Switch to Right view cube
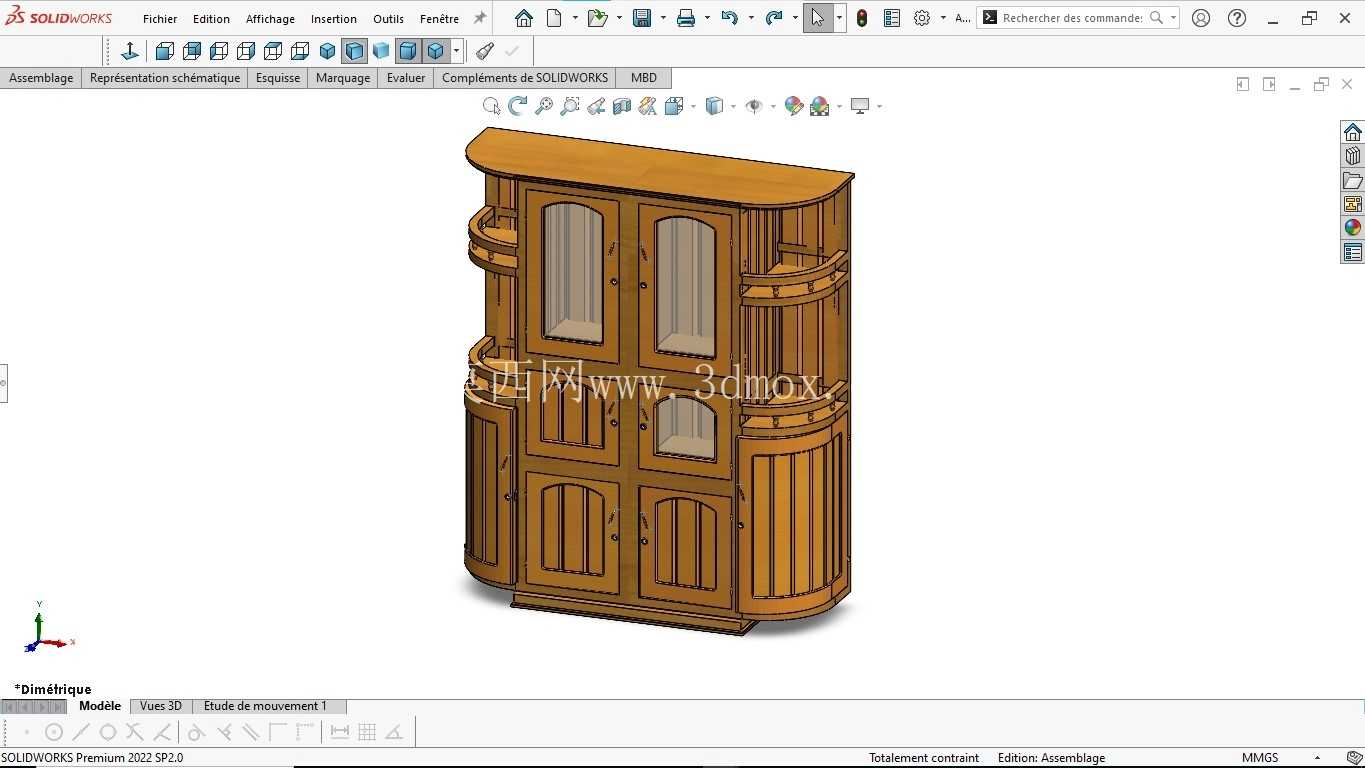 click(x=246, y=51)
